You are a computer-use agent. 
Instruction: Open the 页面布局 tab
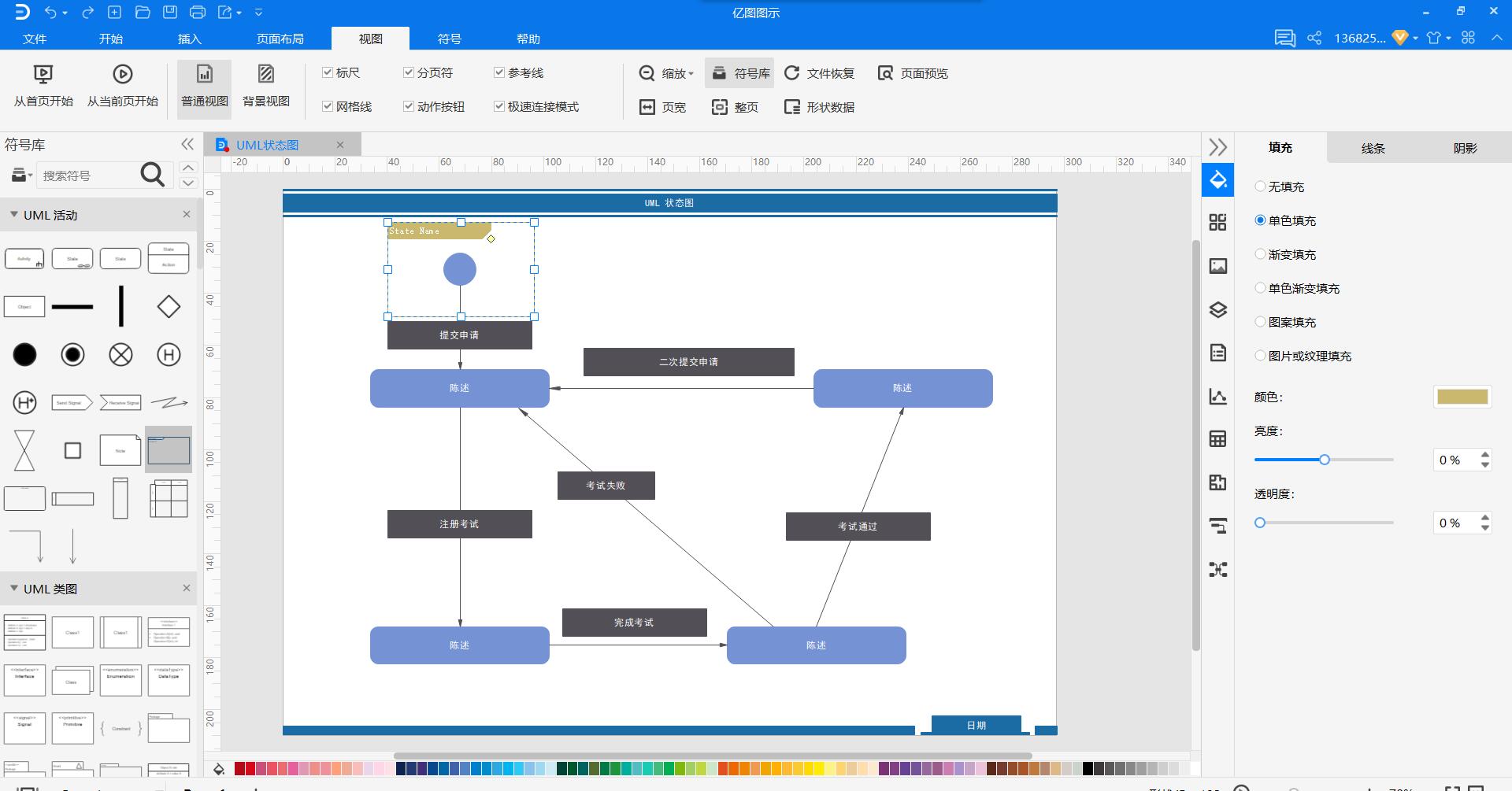(x=280, y=39)
